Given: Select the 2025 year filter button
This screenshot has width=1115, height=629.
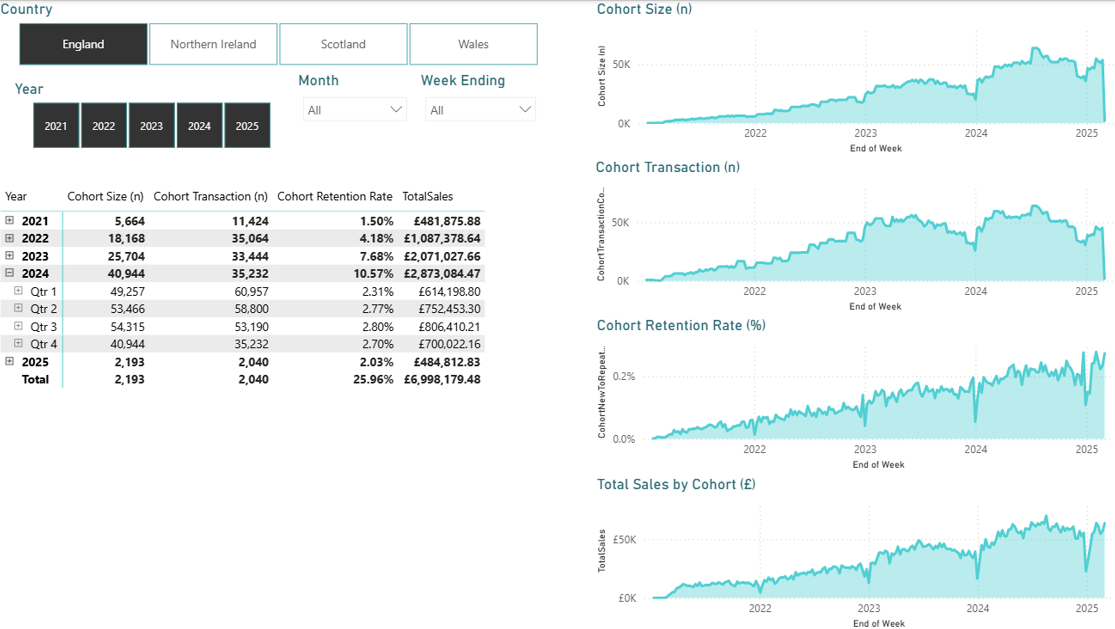Looking at the screenshot, I should [x=247, y=124].
